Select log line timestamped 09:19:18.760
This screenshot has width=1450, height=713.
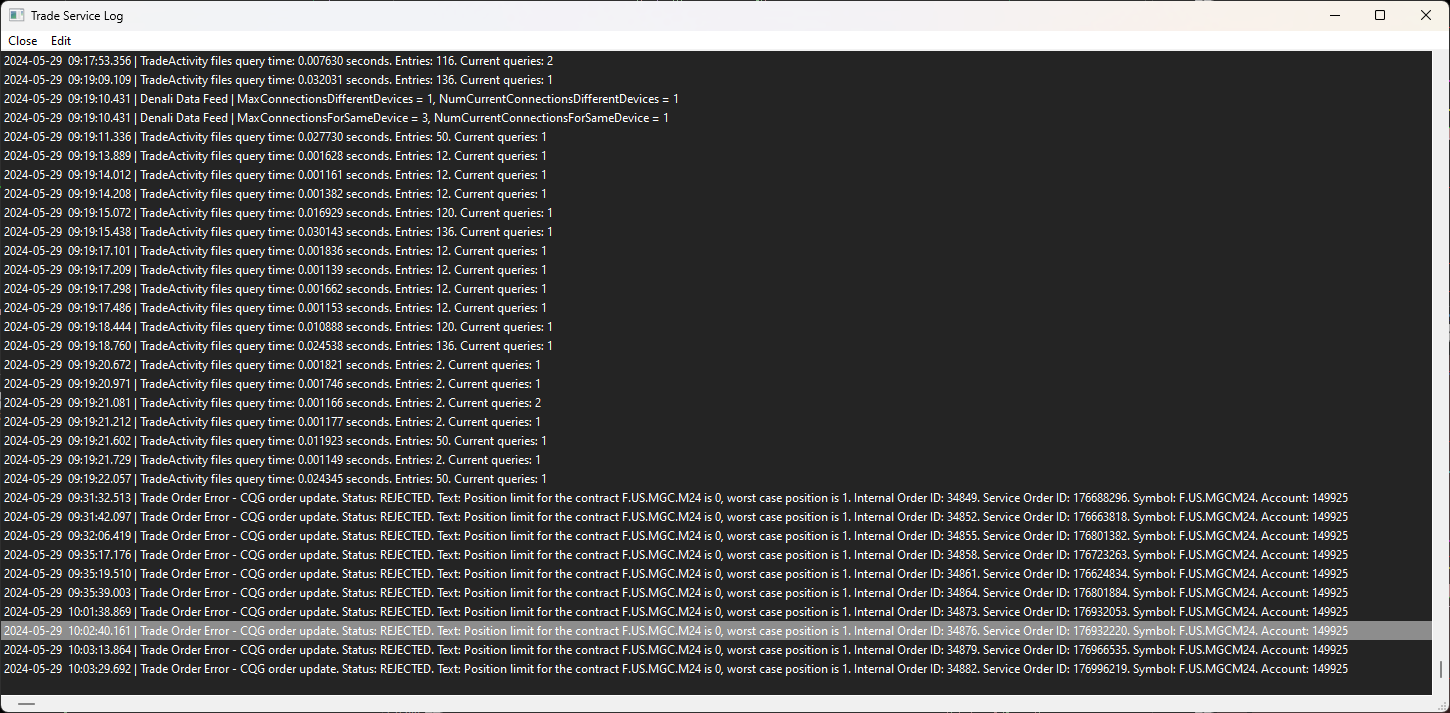pyautogui.click(x=716, y=346)
